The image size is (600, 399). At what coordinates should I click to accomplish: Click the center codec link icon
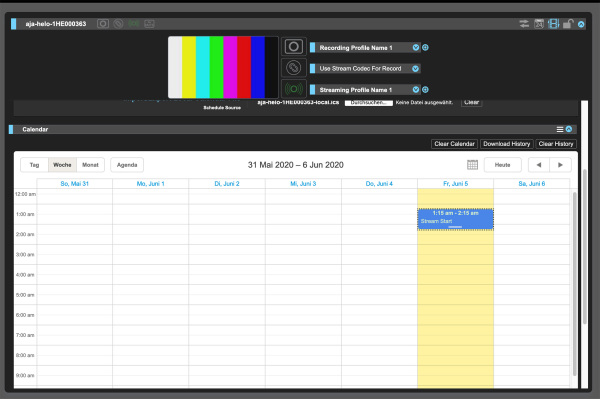pyautogui.click(x=293, y=68)
